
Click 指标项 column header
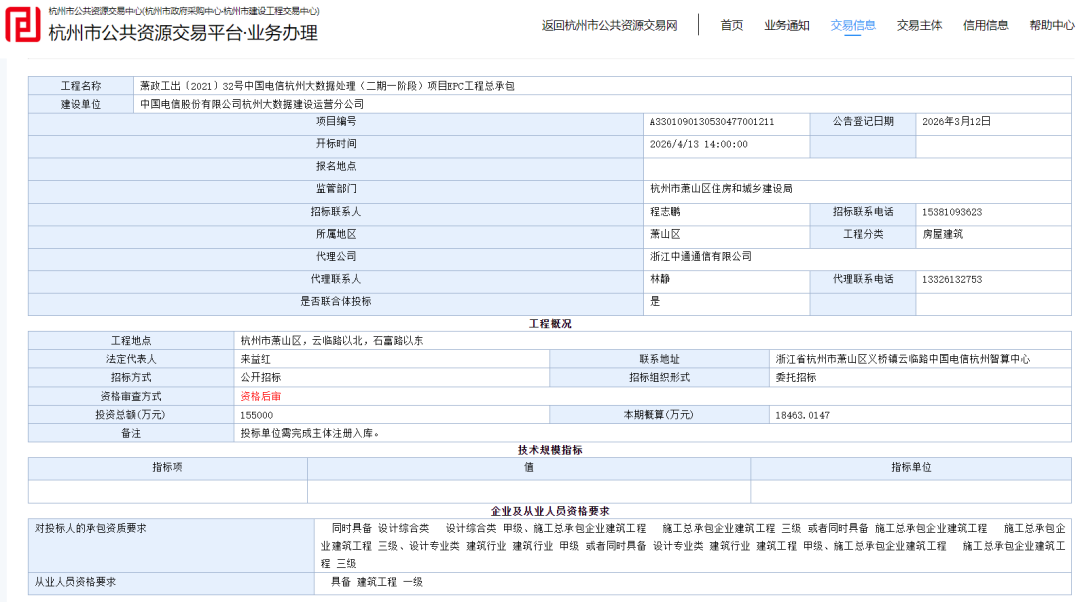coord(167,468)
